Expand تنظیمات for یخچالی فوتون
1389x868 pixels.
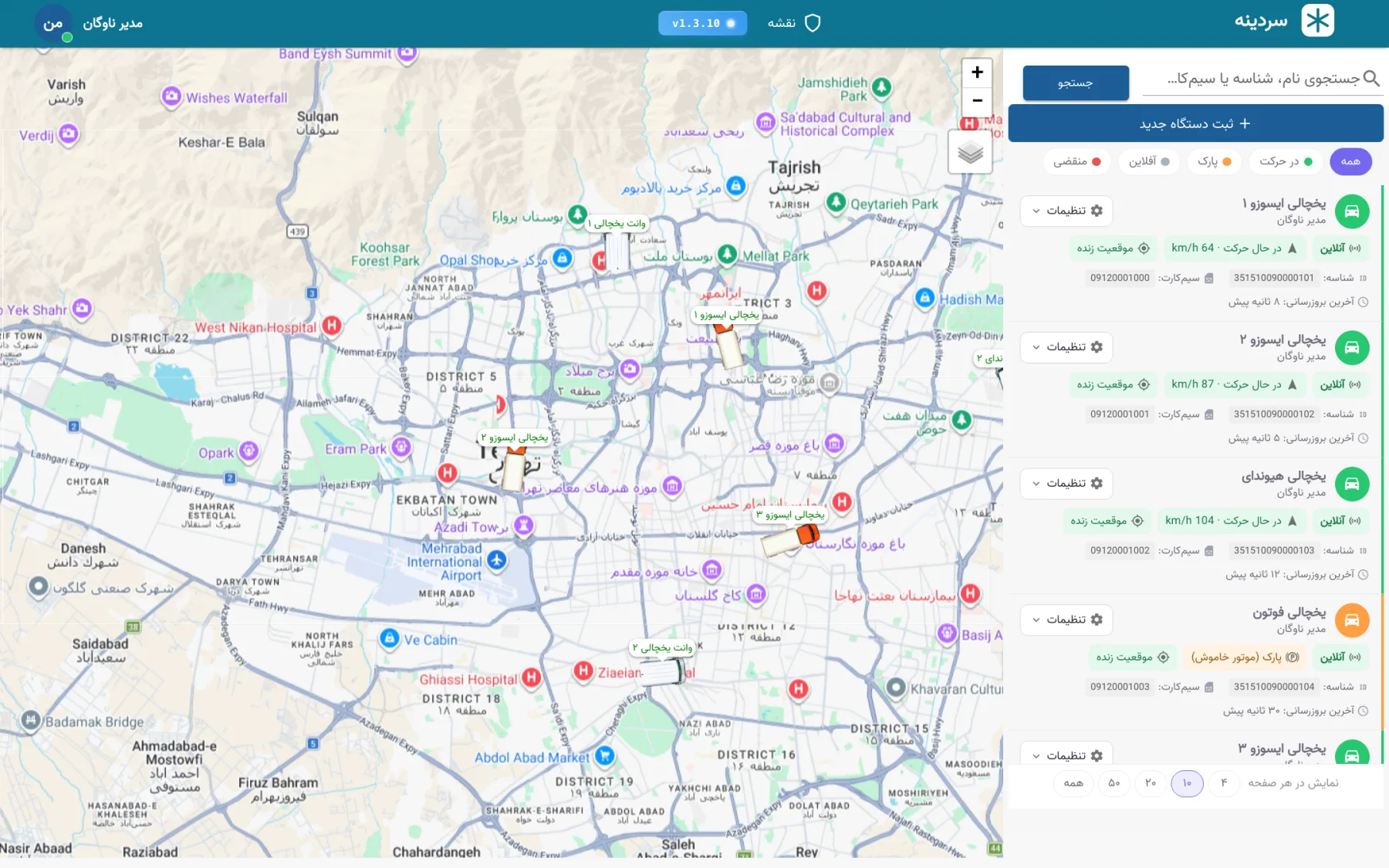[x=1066, y=620]
